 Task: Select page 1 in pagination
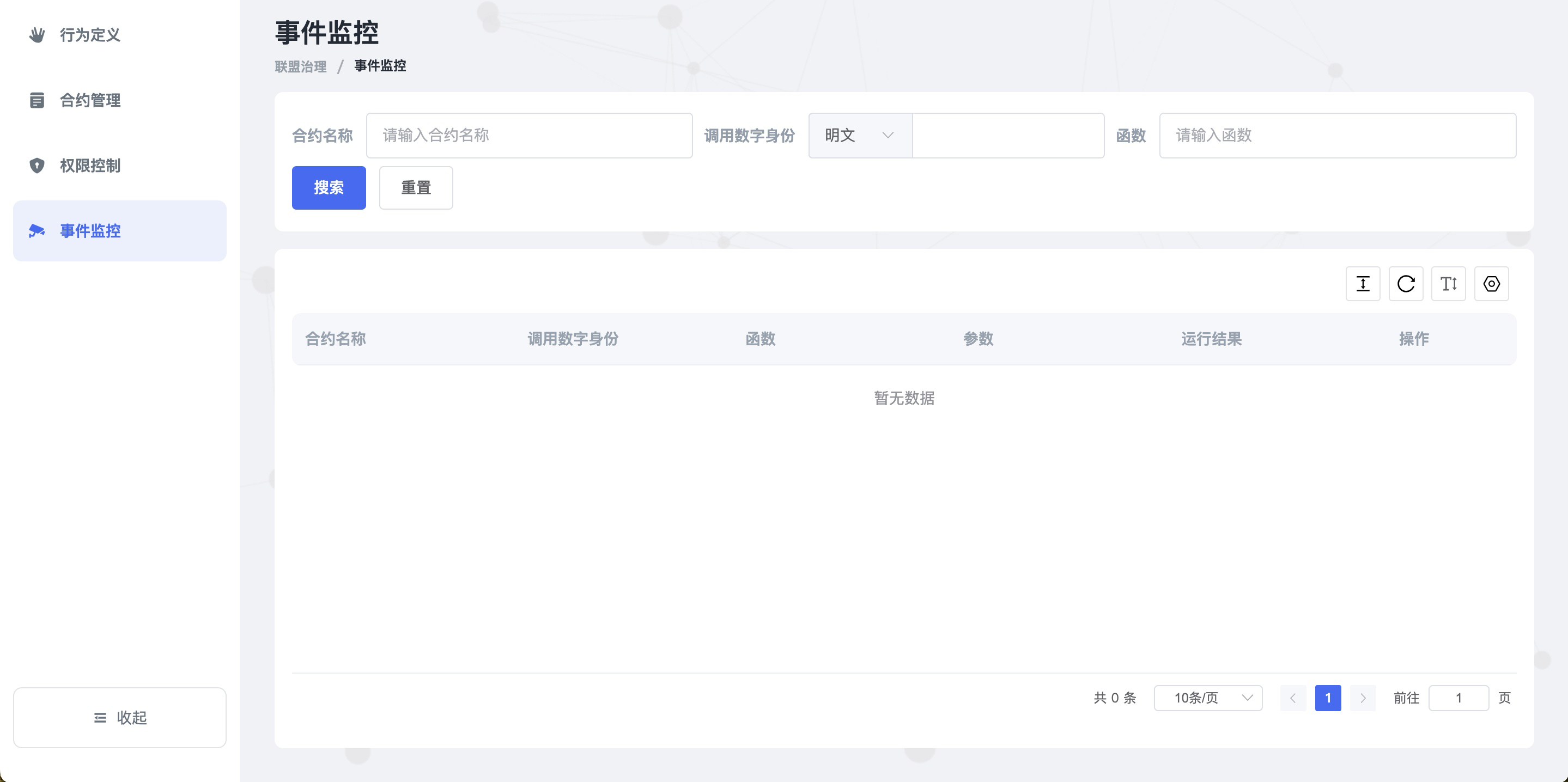(x=1328, y=698)
